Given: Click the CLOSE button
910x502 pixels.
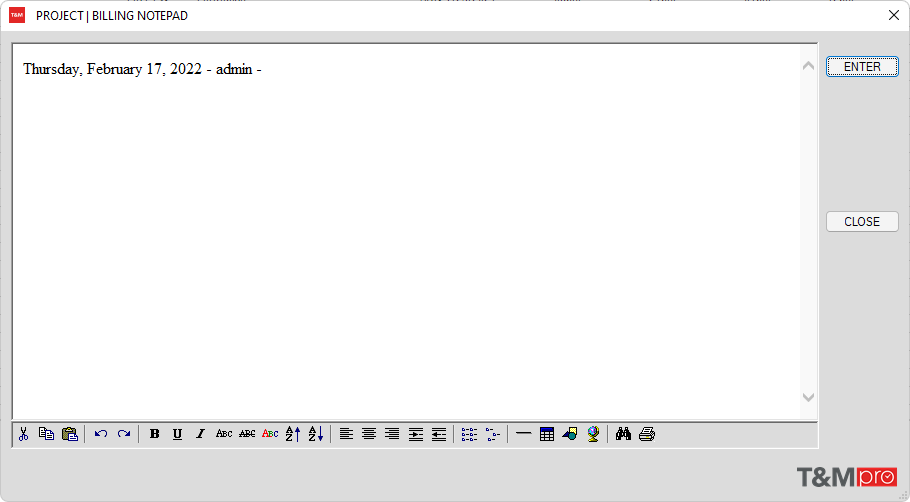Looking at the screenshot, I should 862,222.
